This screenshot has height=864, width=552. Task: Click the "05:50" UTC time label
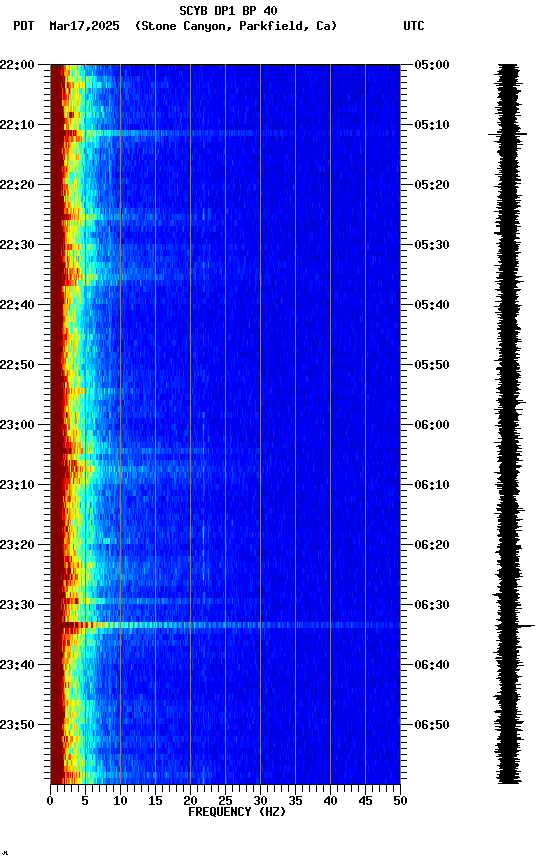pos(432,365)
